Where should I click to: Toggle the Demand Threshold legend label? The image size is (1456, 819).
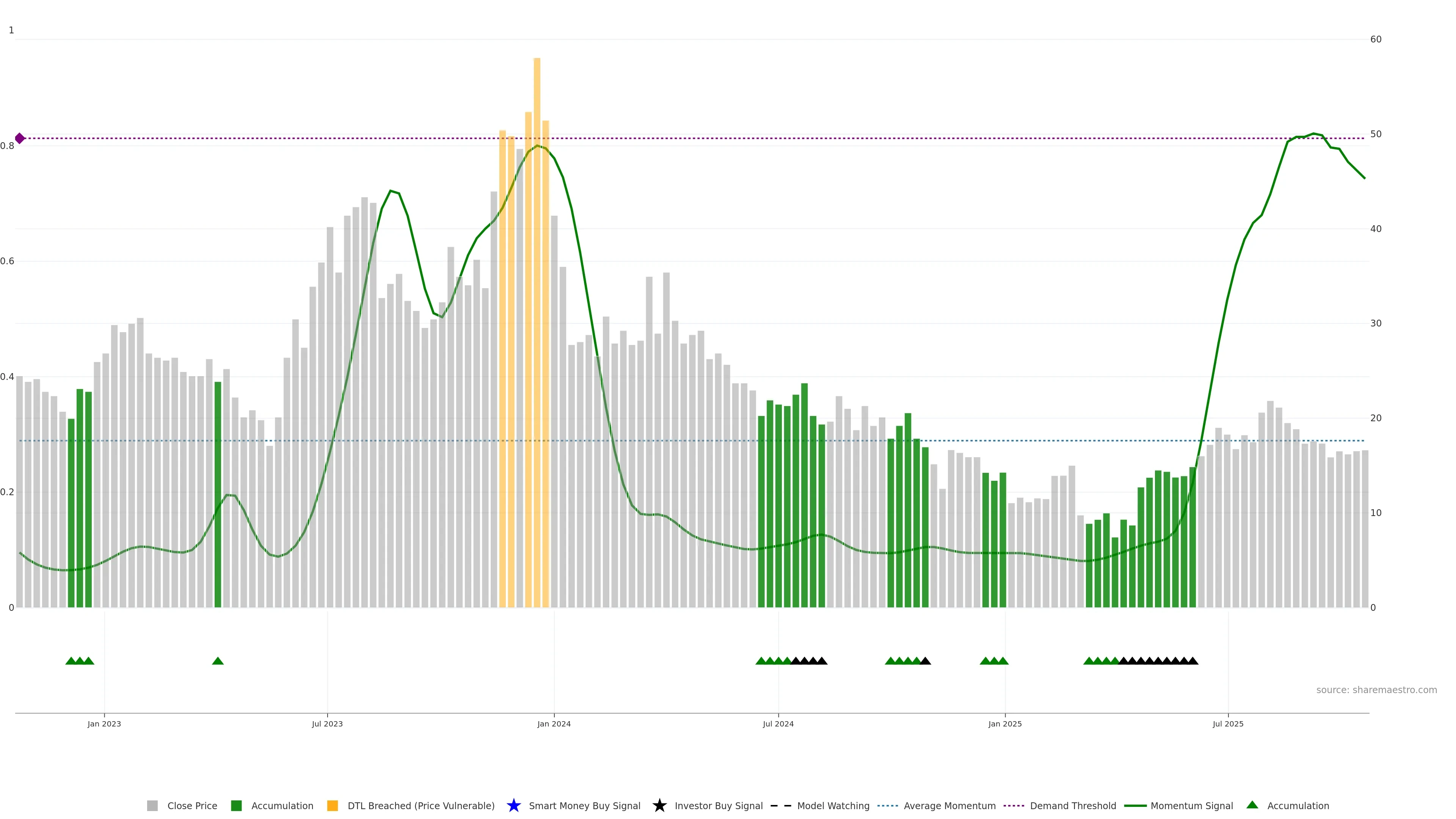pyautogui.click(x=1073, y=805)
